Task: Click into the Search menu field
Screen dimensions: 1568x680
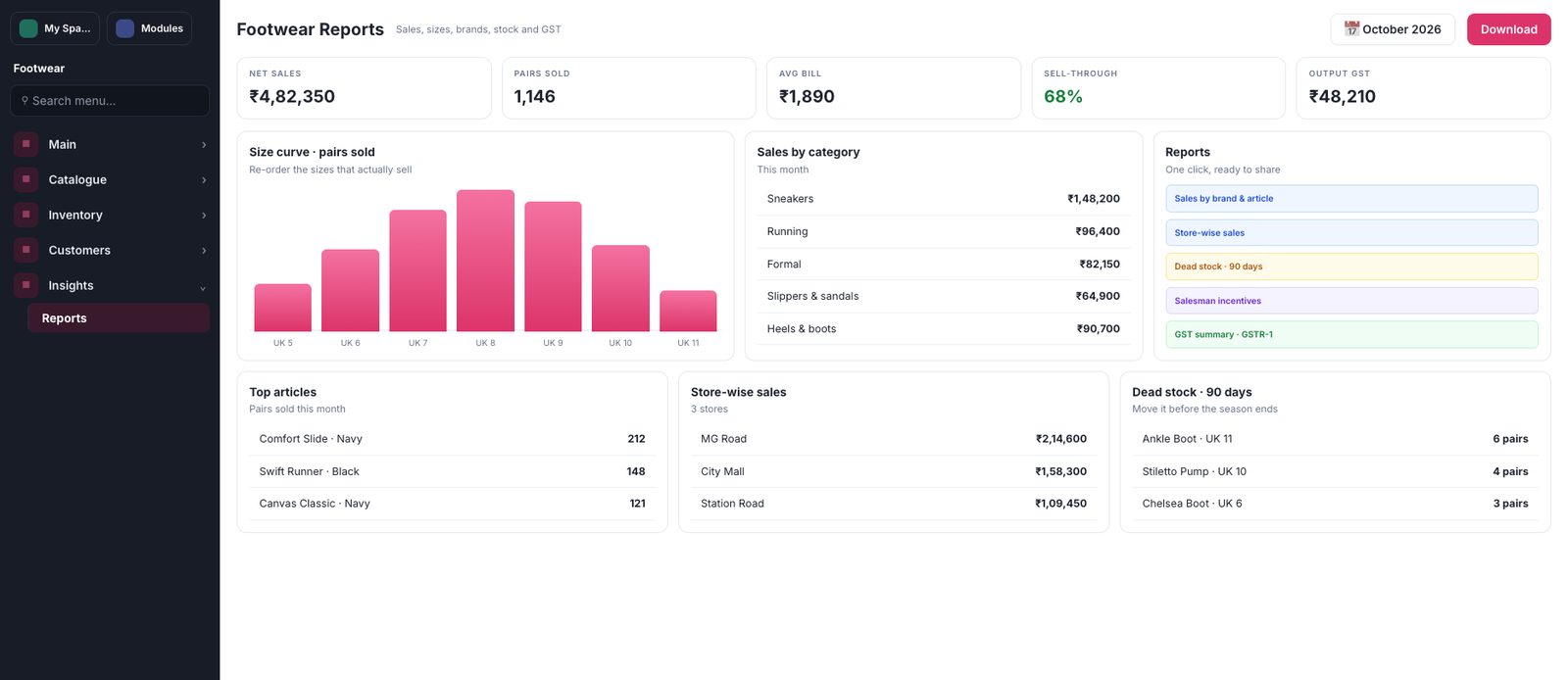Action: [110, 100]
